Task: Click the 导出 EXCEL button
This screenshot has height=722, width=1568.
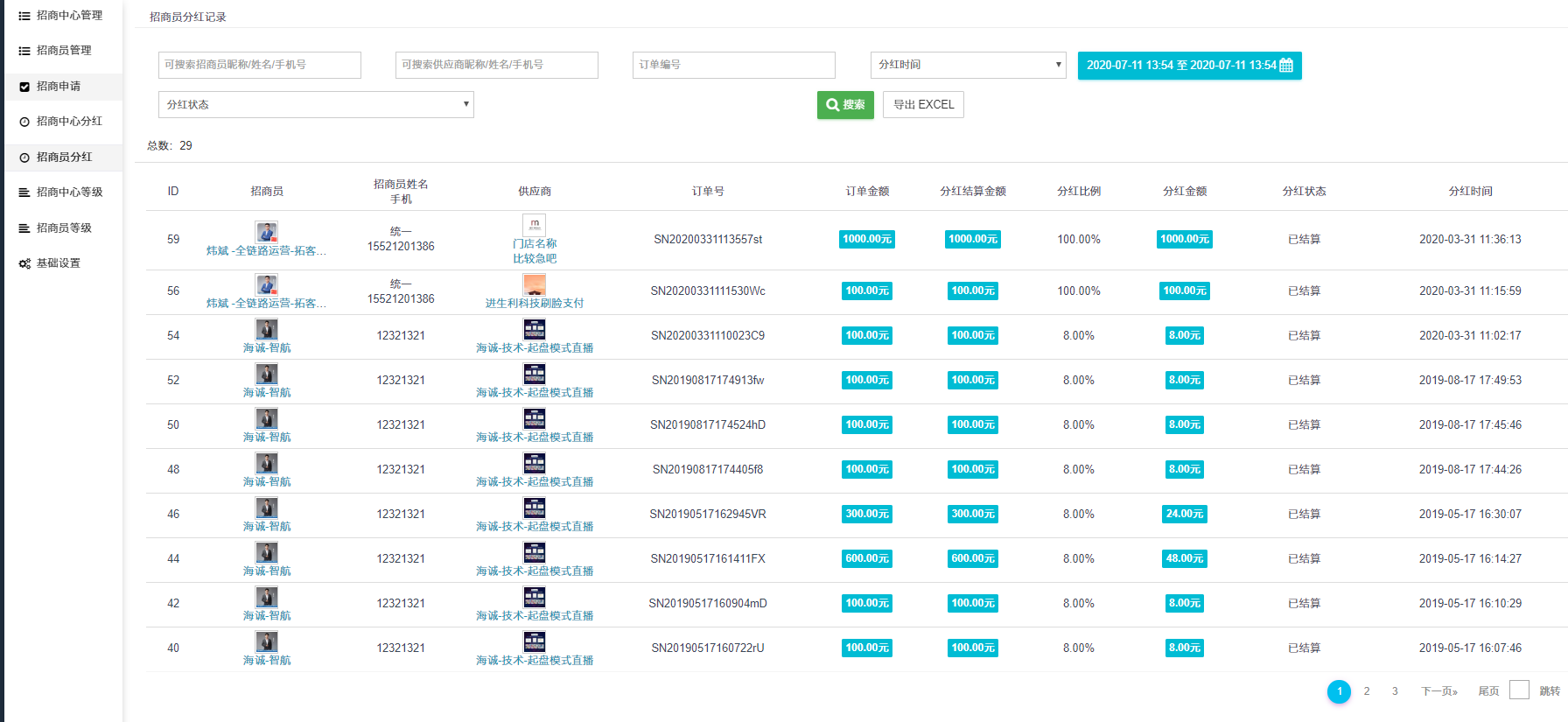Action: point(923,104)
